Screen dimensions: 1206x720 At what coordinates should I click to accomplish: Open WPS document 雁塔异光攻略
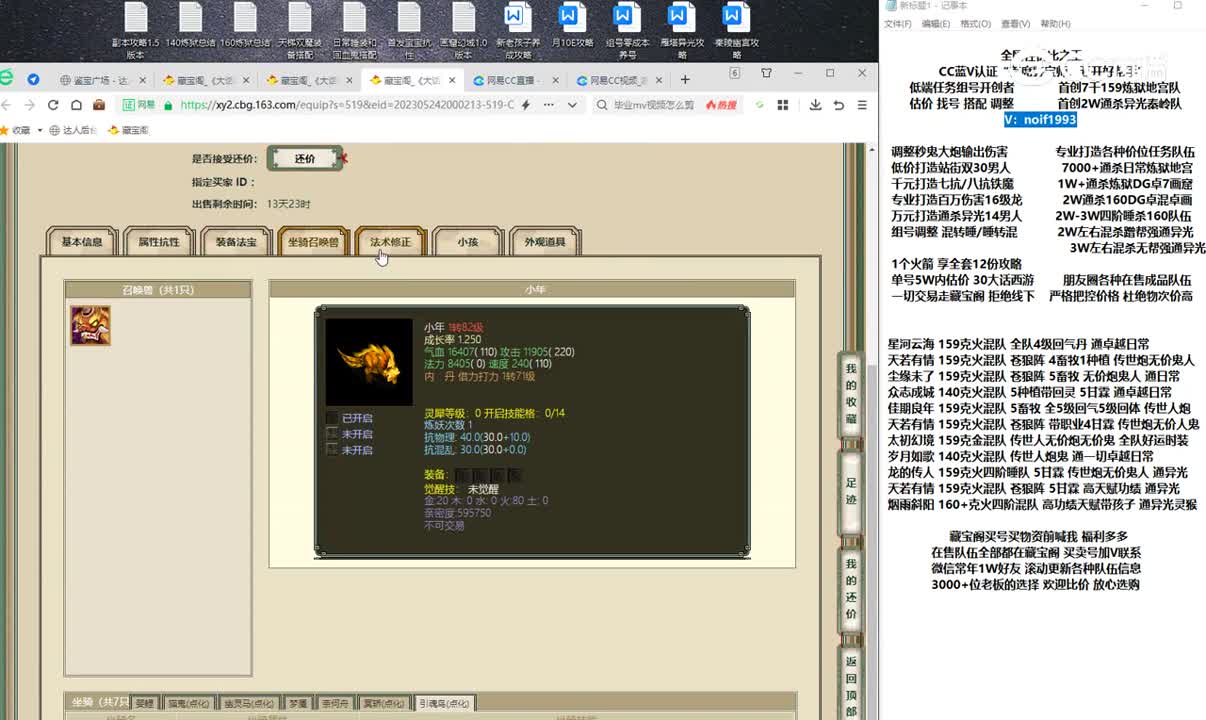click(681, 30)
